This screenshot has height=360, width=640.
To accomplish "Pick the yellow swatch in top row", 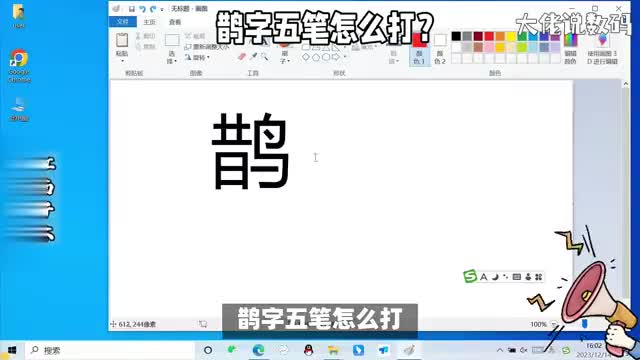I will coord(511,36).
